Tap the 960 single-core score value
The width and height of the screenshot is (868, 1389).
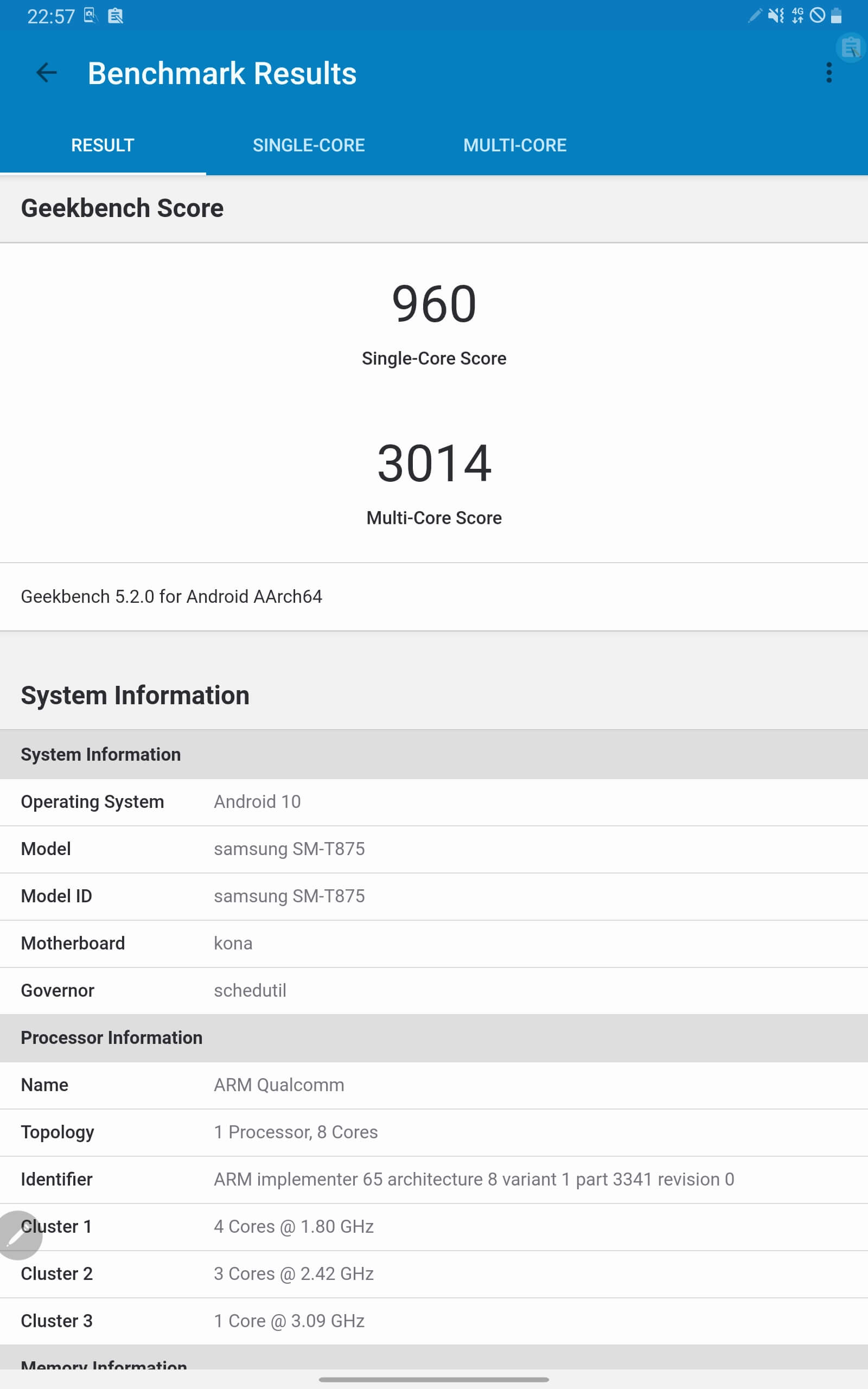point(434,304)
